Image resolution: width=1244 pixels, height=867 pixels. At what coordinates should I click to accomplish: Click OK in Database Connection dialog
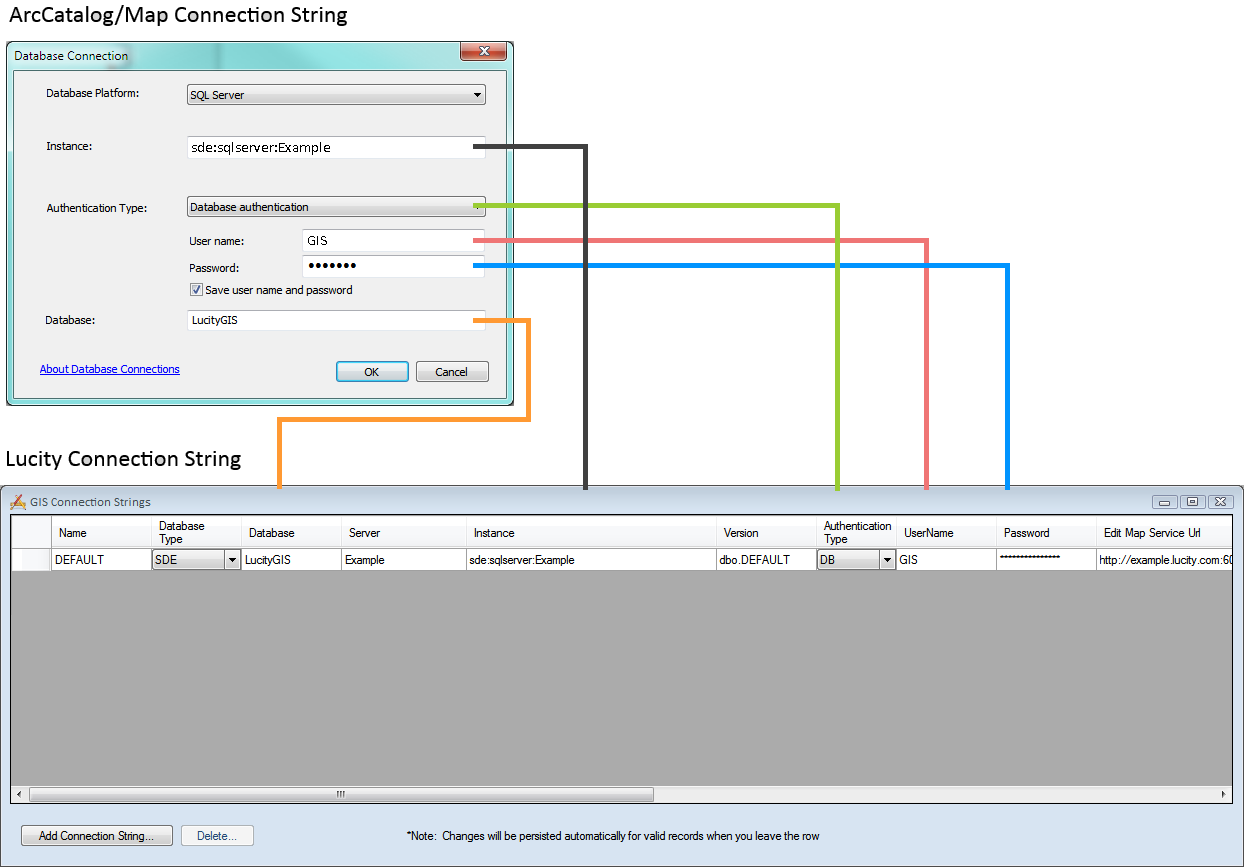click(x=372, y=372)
